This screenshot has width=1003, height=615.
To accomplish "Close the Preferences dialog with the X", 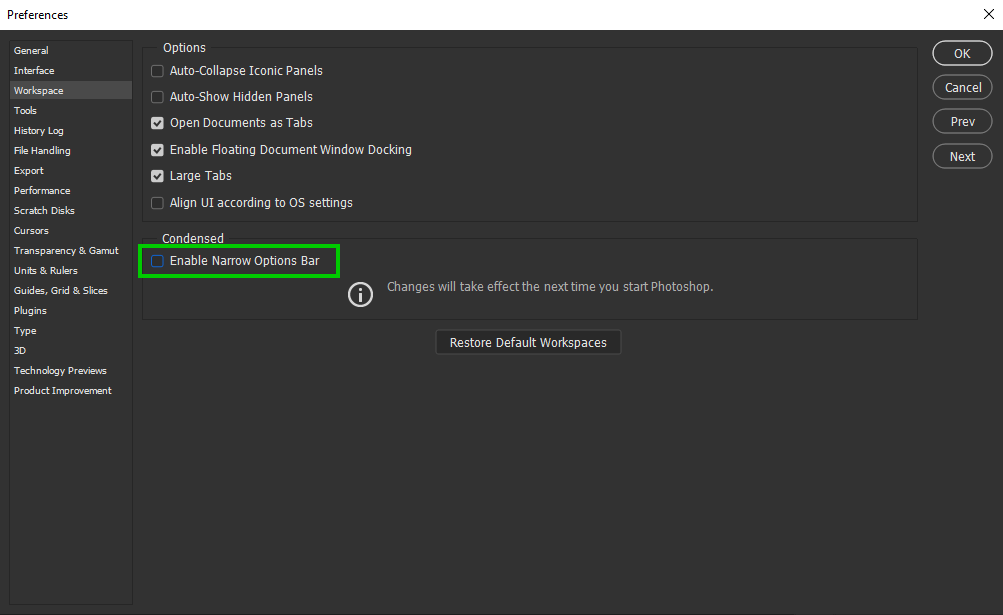I will point(988,14).
